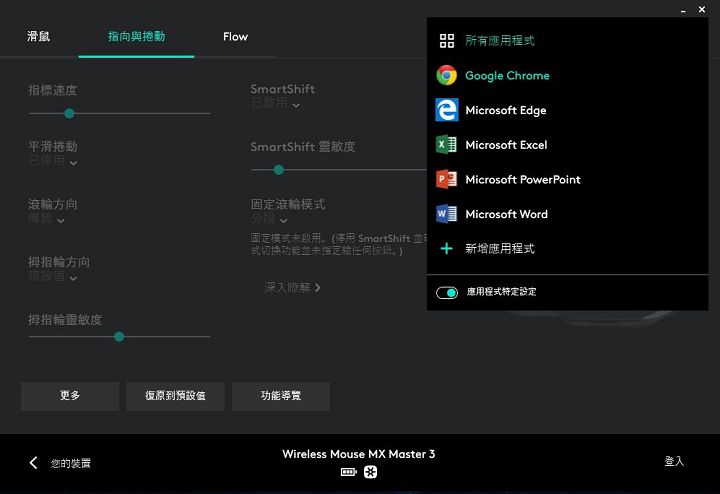Click the Microsoft Edge icon
The image size is (720, 494).
click(446, 110)
